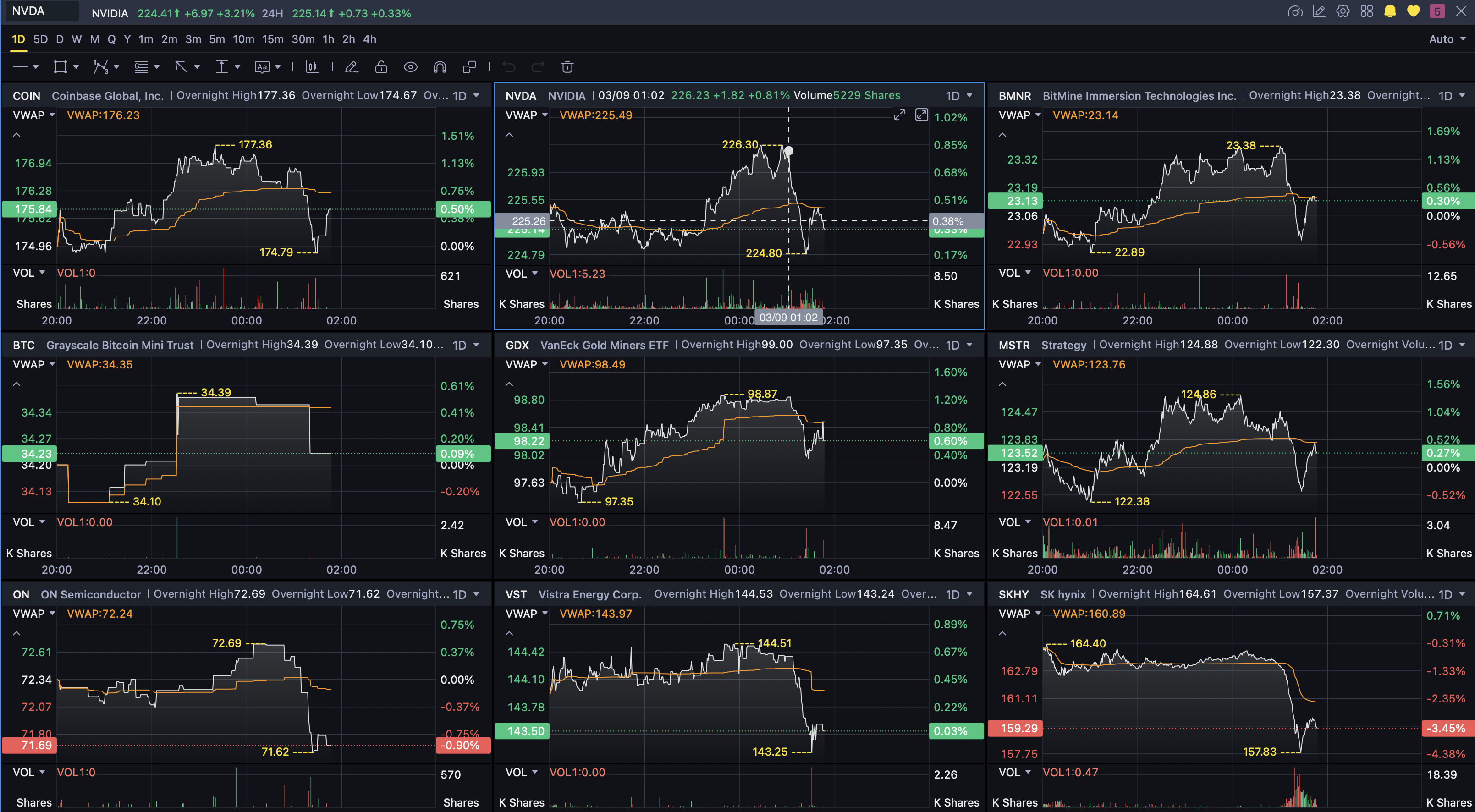Screen dimensions: 1475x812
Task: Collapse MSTR chart indicator caret
Action: click(x=1002, y=384)
